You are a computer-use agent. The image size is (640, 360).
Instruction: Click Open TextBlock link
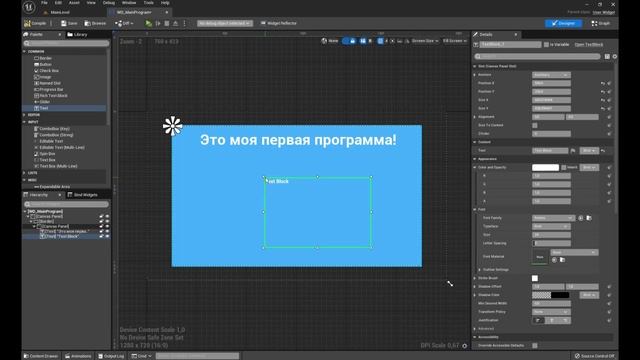coord(589,44)
